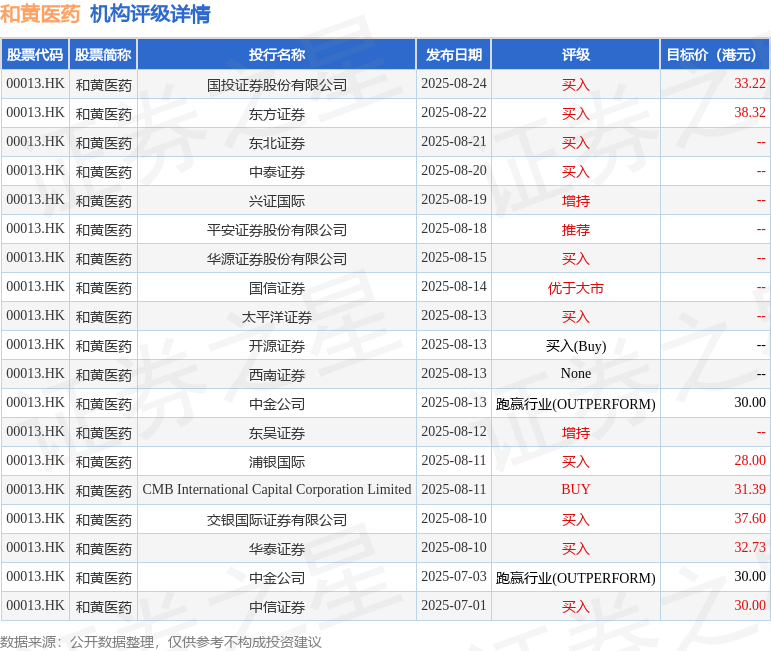The width and height of the screenshot is (771, 651).
Task: Click date 2025-08-20
Action: click(x=454, y=171)
